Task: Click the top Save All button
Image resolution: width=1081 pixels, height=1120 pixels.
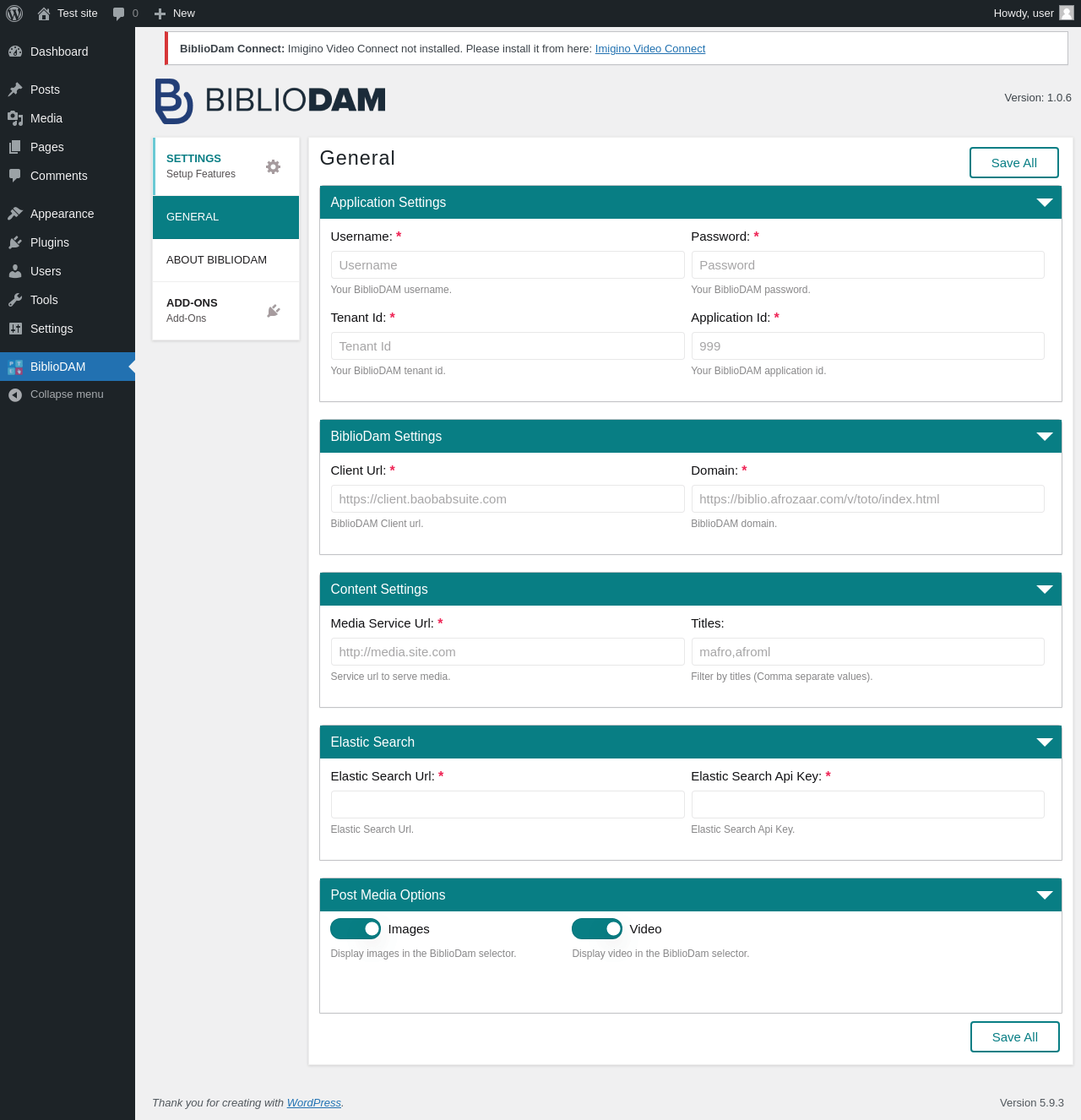Action: (1013, 163)
